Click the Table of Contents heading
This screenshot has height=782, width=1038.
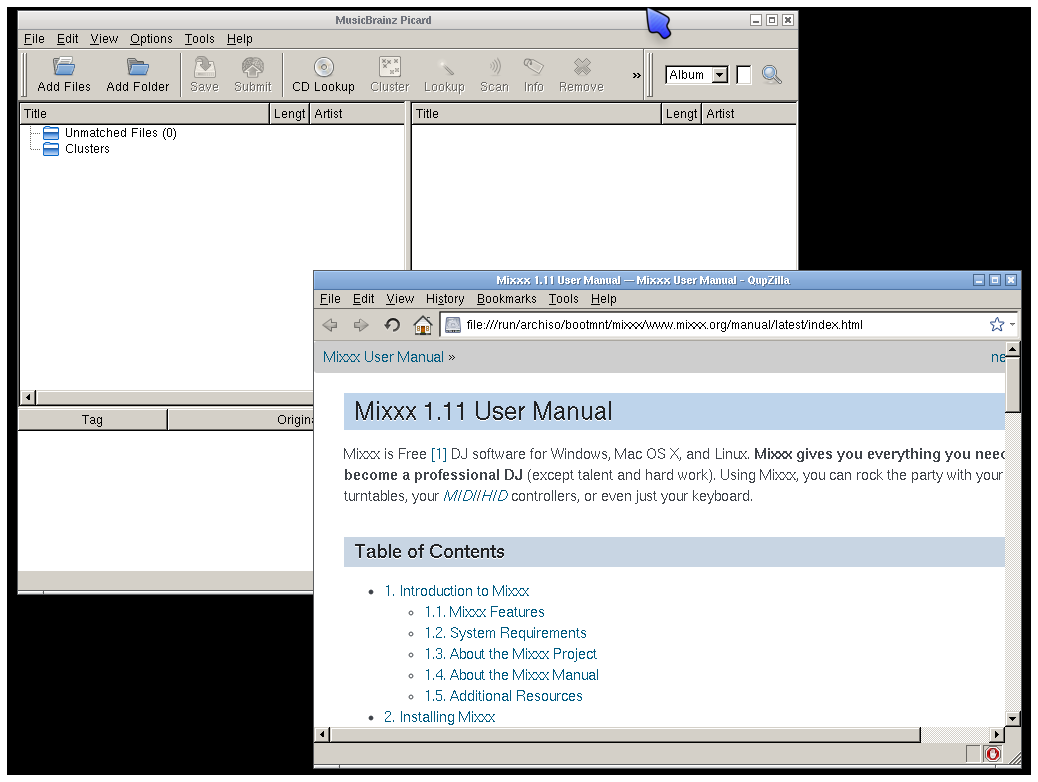[430, 552]
